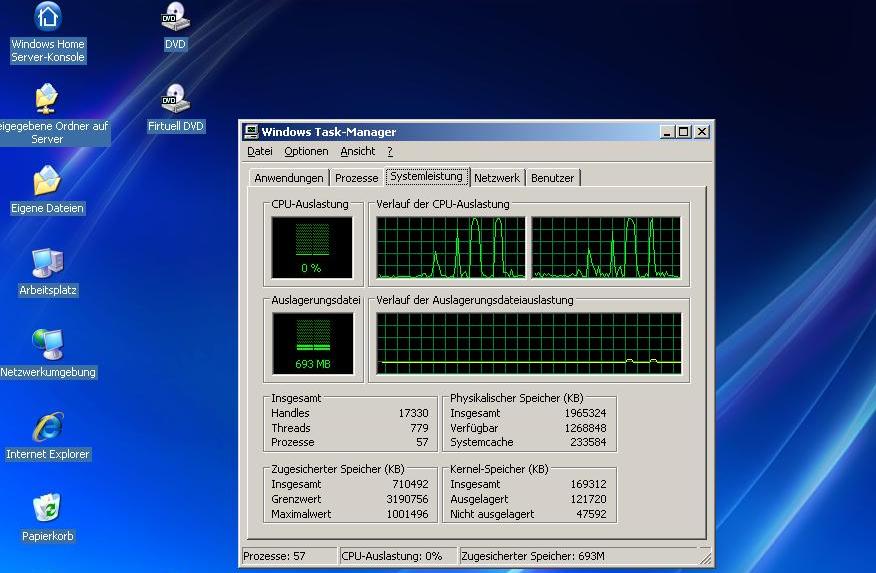Click the Auslagerungsdatei 693 MB gauge
The image size is (876, 573).
tap(313, 343)
